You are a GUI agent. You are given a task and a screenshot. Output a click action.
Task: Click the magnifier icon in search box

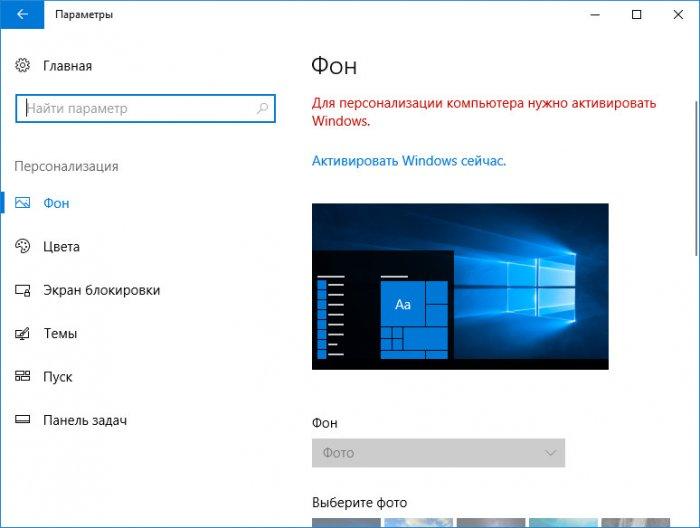click(262, 108)
